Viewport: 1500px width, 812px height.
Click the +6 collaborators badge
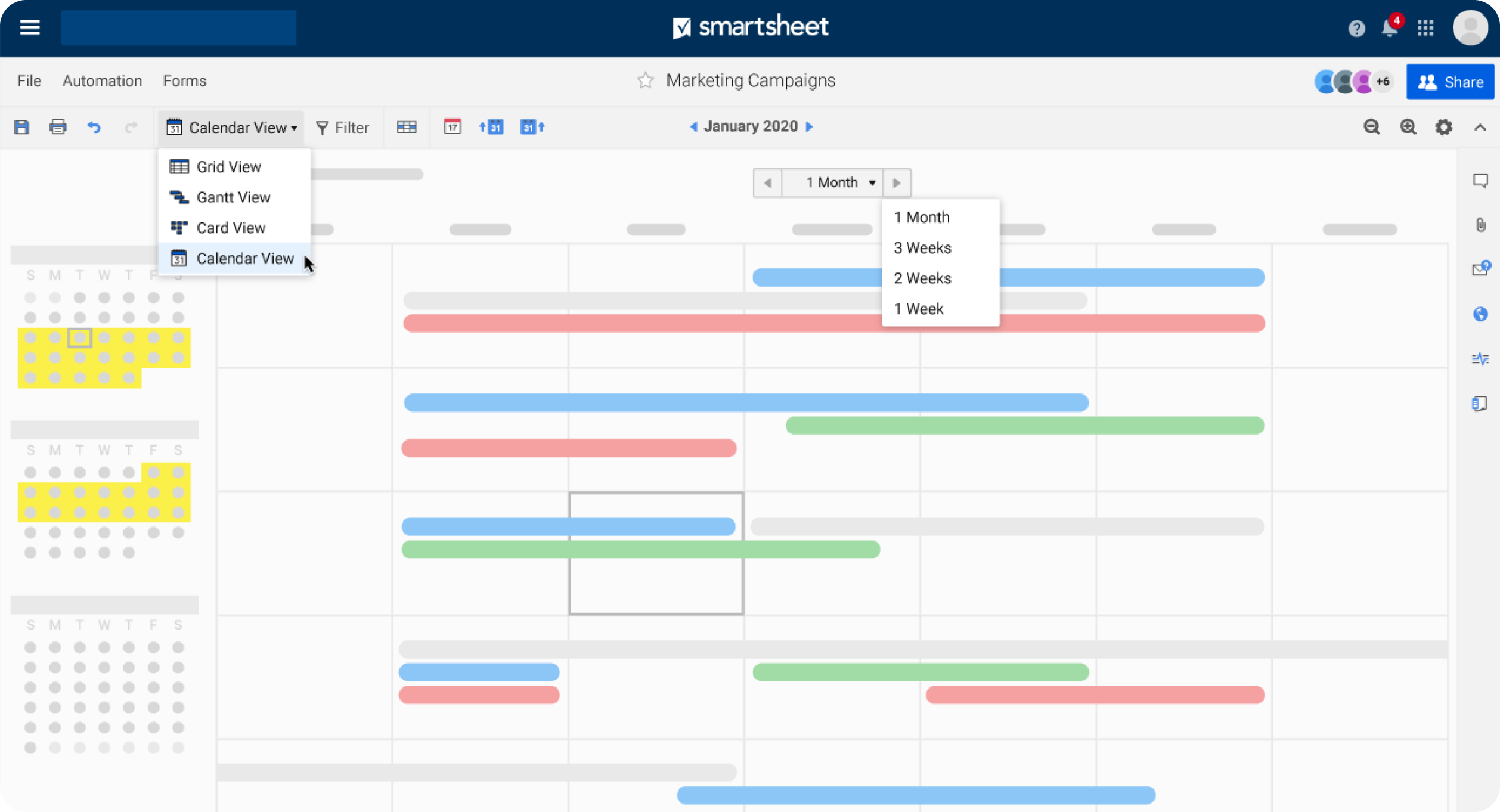click(x=1383, y=82)
